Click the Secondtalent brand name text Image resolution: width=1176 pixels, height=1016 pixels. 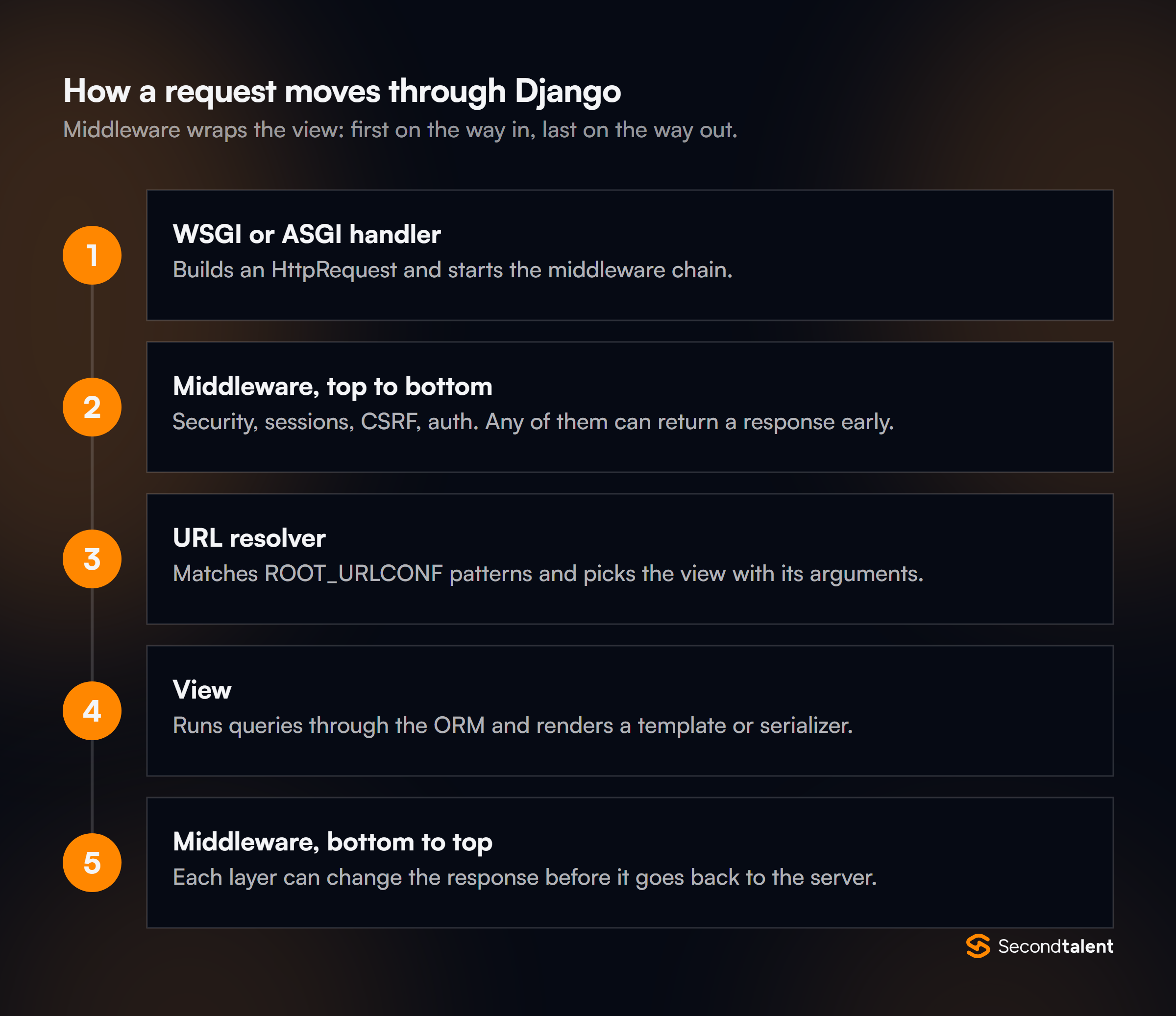[1055, 946]
